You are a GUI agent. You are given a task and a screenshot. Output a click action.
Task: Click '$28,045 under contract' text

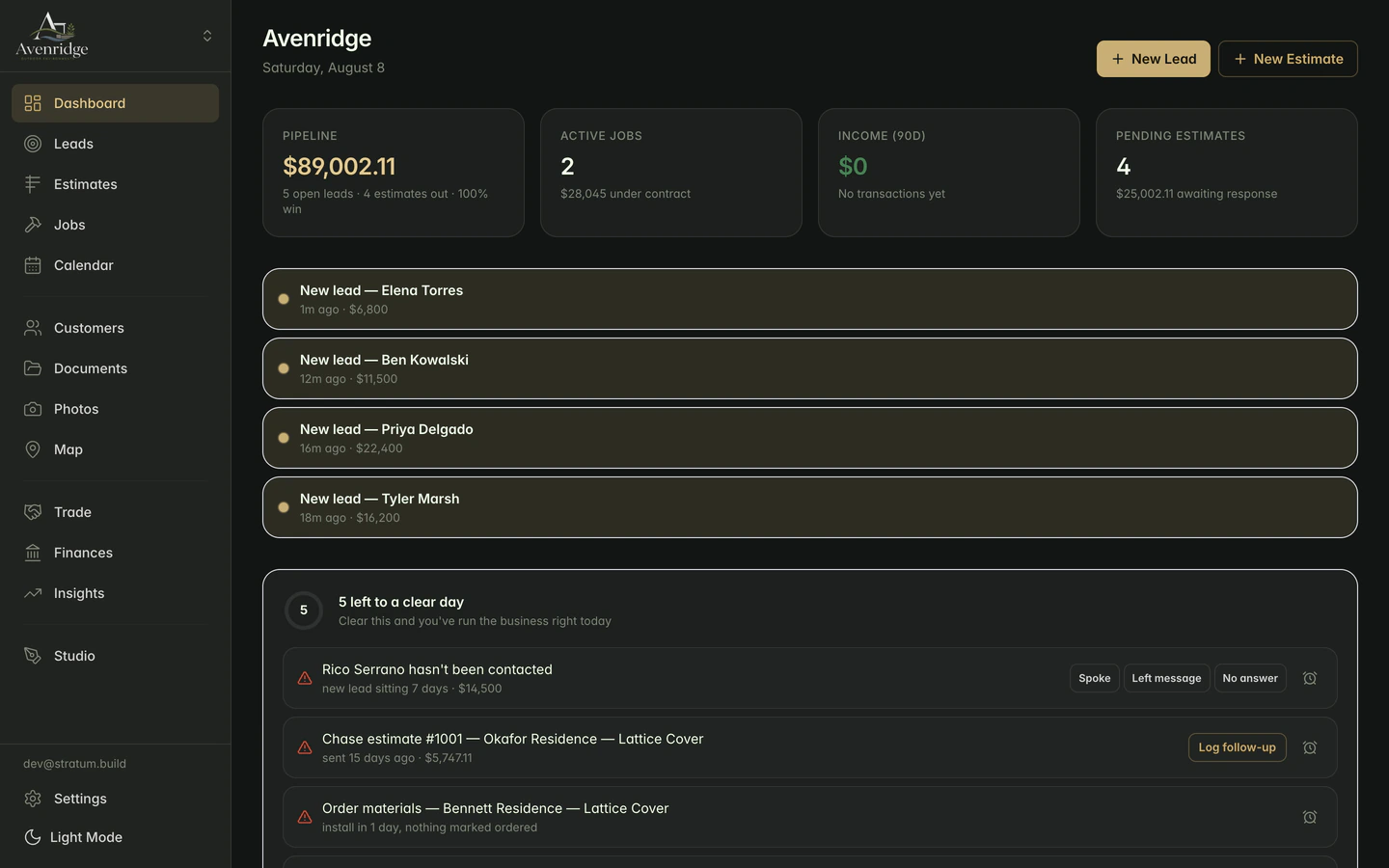click(x=625, y=194)
